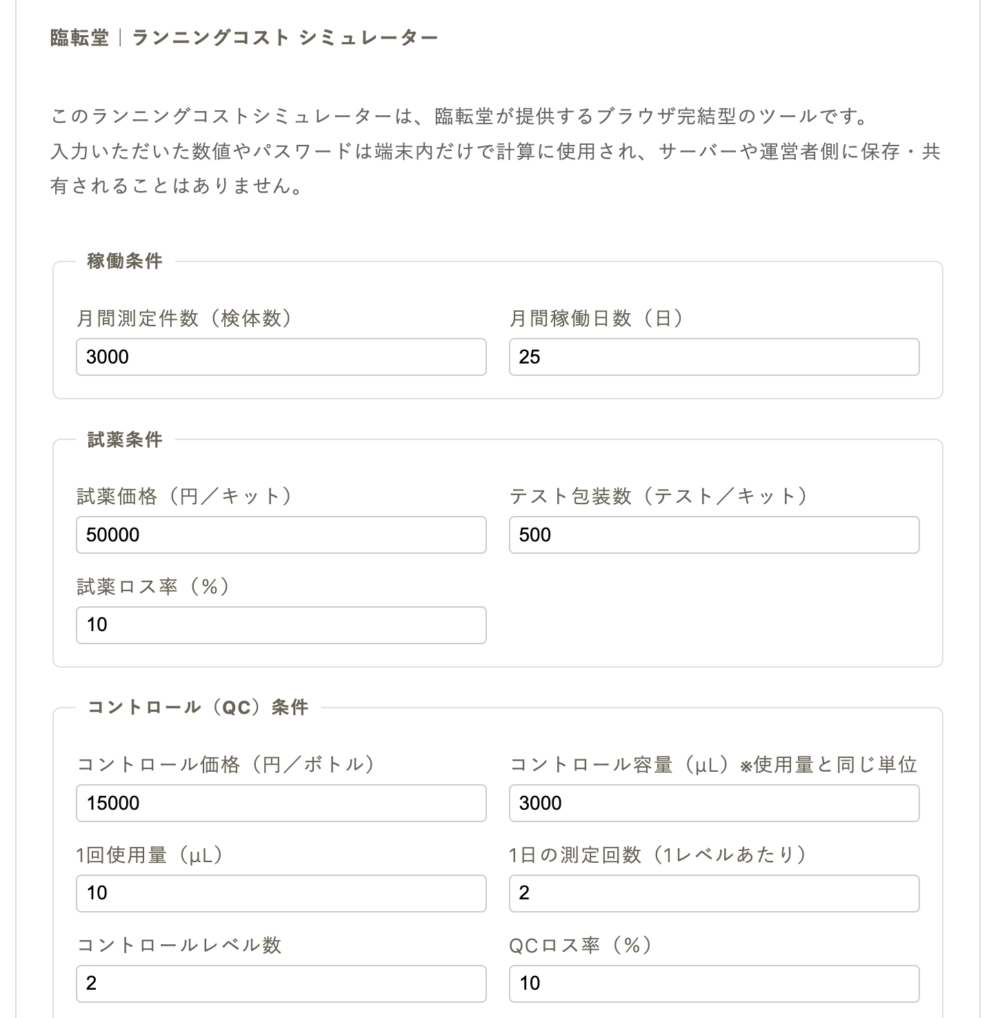
Task: Click the privacy explanation paragraph text
Action: coord(495,150)
